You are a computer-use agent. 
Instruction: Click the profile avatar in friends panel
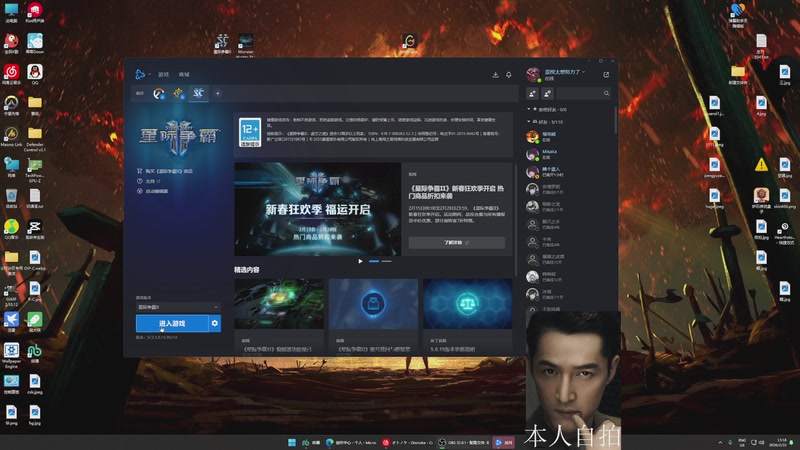click(533, 74)
